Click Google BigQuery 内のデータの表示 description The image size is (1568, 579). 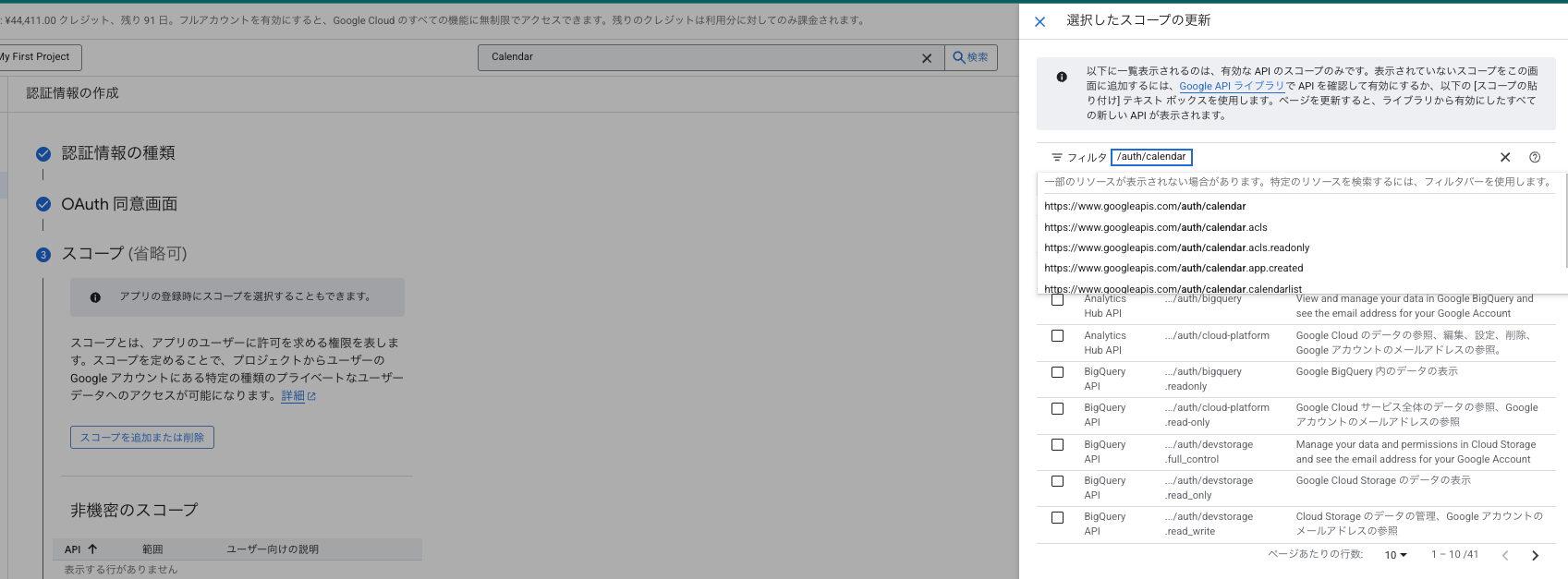pos(1377,371)
